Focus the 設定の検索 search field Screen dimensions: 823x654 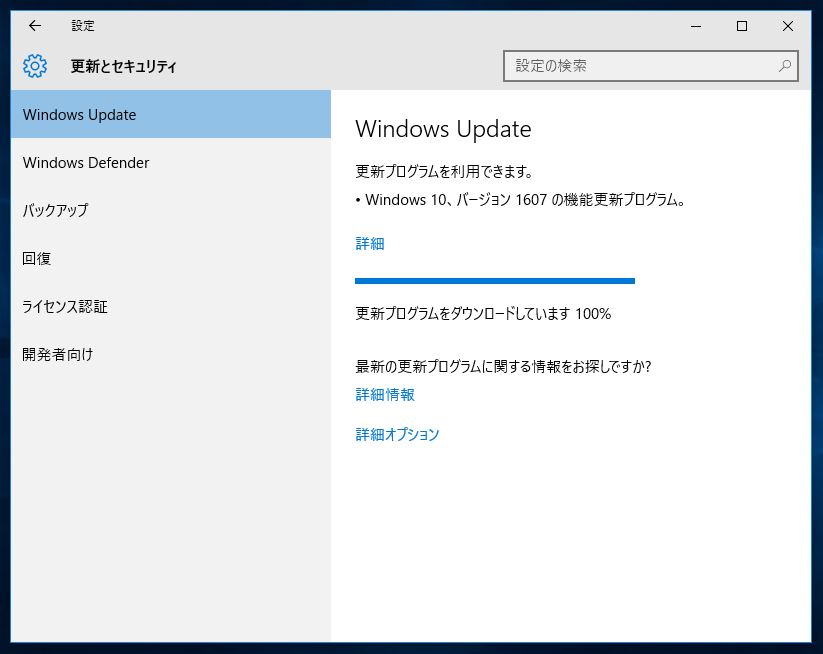click(651, 66)
